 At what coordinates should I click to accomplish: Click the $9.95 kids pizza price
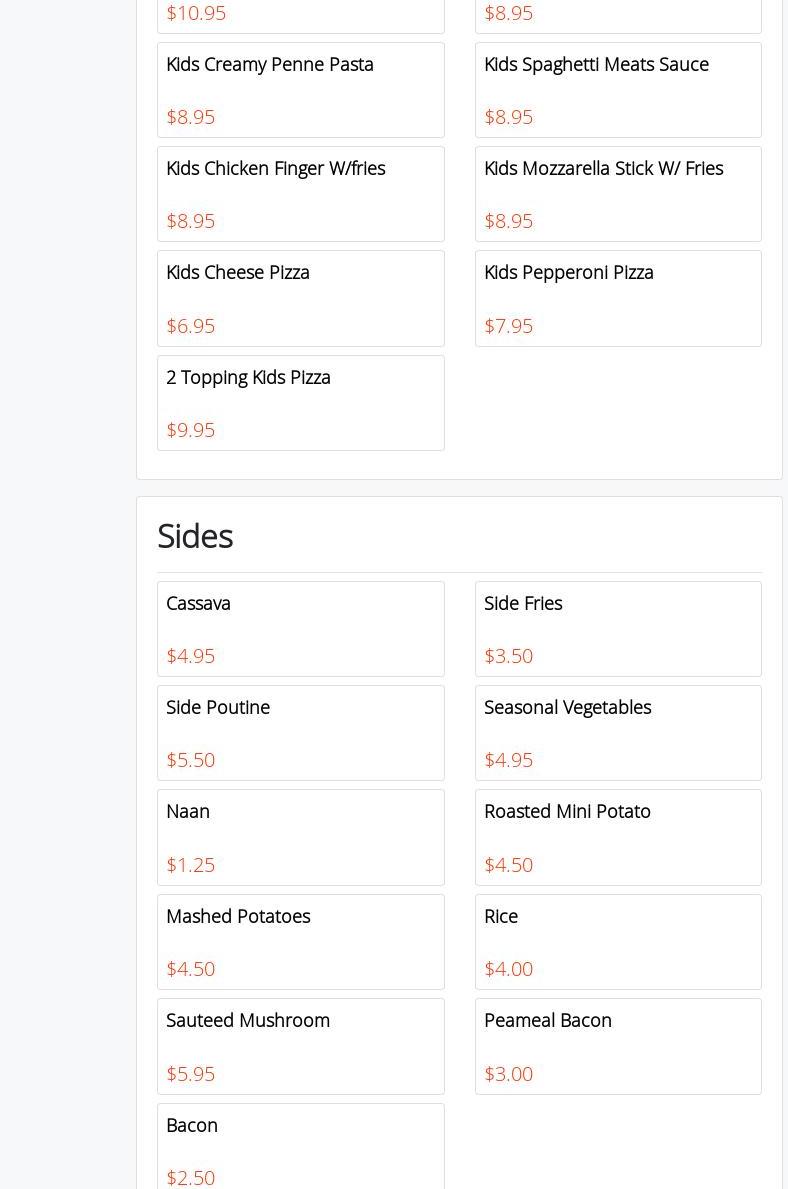(191, 430)
